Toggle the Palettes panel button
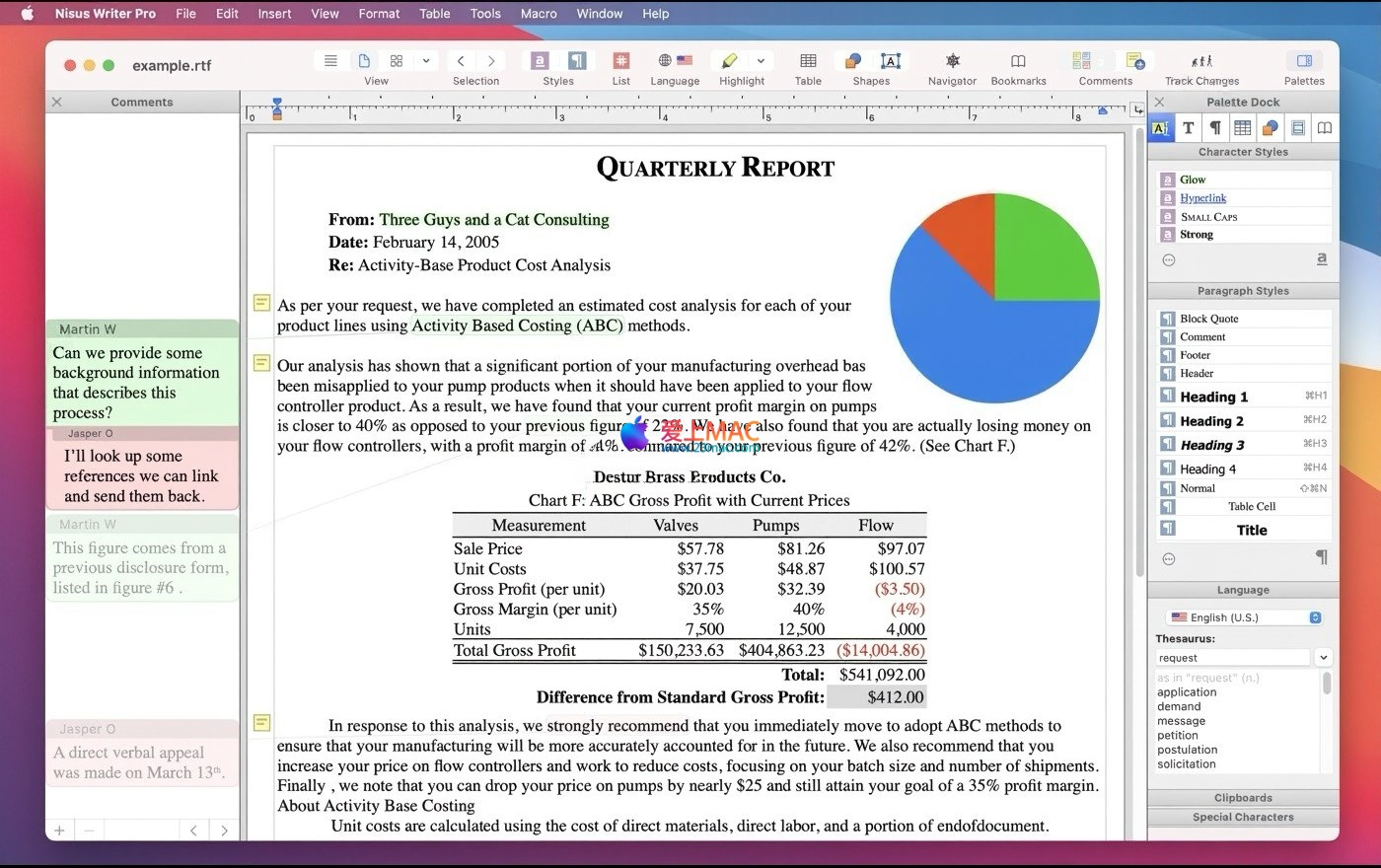The width and height of the screenshot is (1381, 868). [x=1304, y=61]
